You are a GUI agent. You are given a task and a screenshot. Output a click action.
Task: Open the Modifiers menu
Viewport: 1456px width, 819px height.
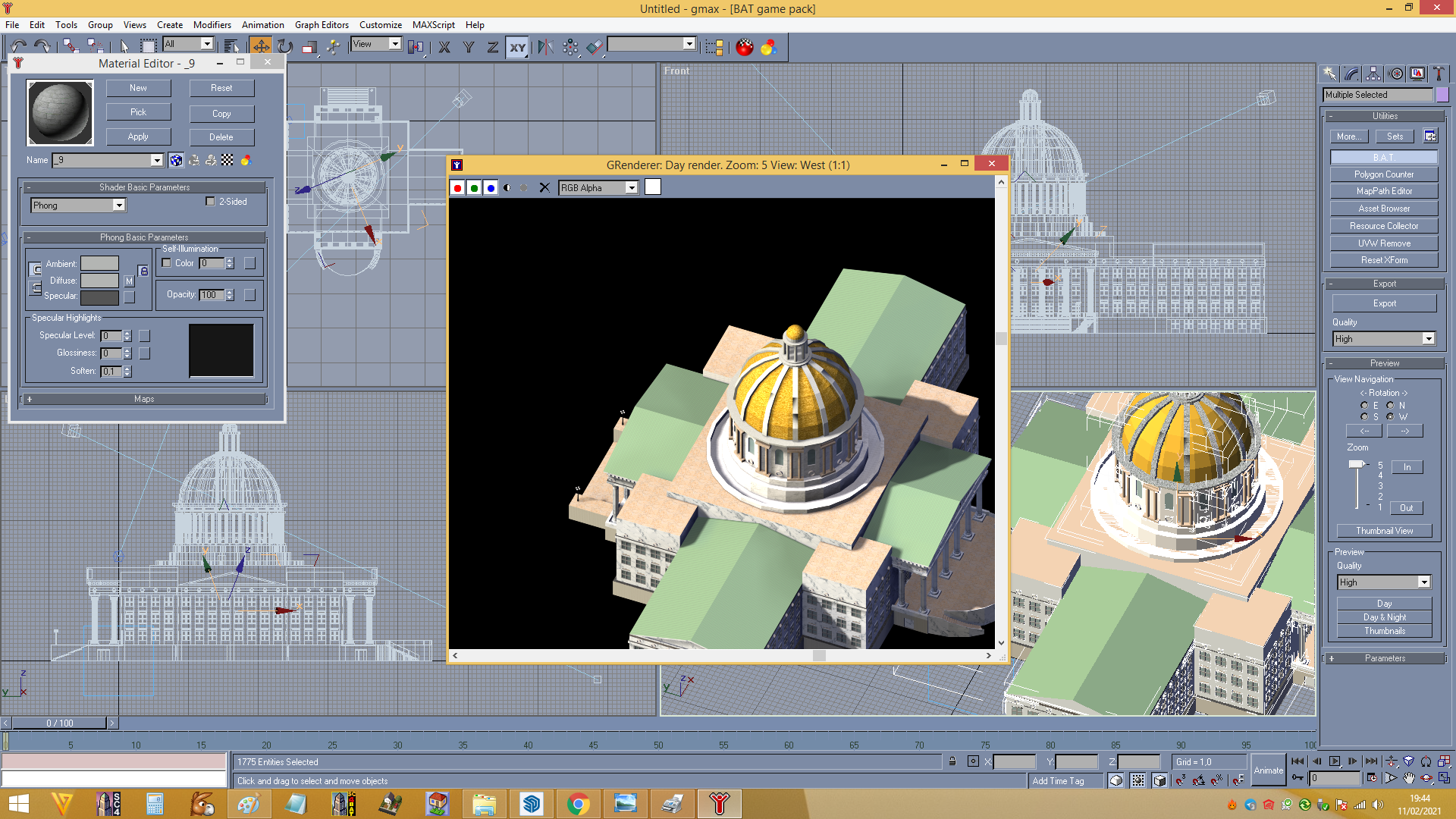tap(212, 25)
